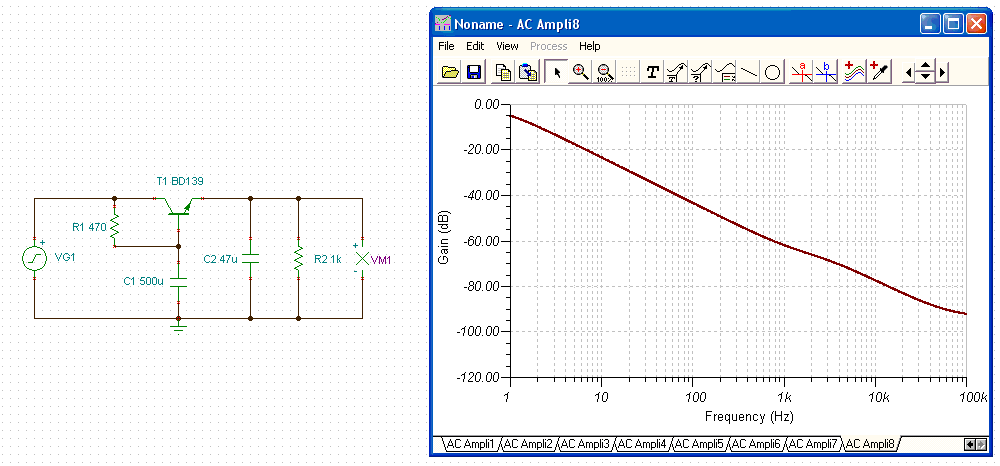Maximize the AC Ampli8 window
This screenshot has height=466, width=1000.
click(953, 24)
